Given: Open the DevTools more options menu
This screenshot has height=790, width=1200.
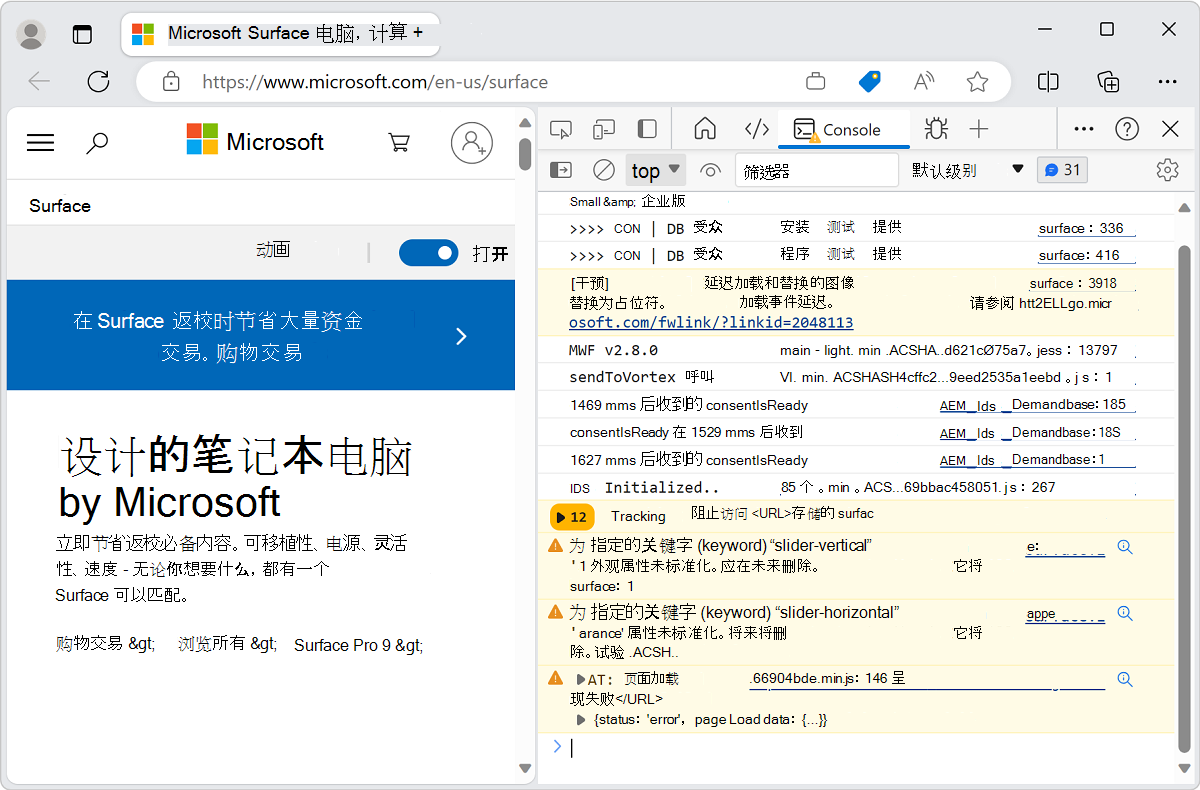Looking at the screenshot, I should [x=1083, y=128].
